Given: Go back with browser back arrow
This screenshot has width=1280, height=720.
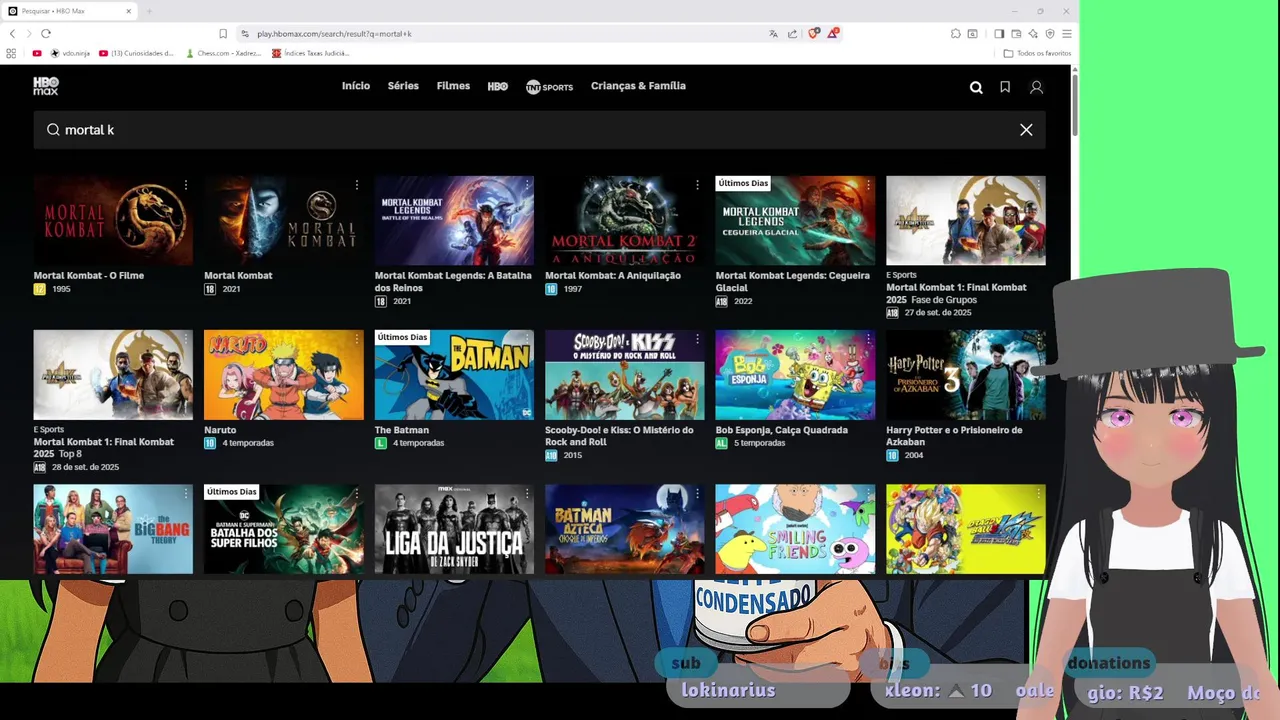Looking at the screenshot, I should 12,33.
